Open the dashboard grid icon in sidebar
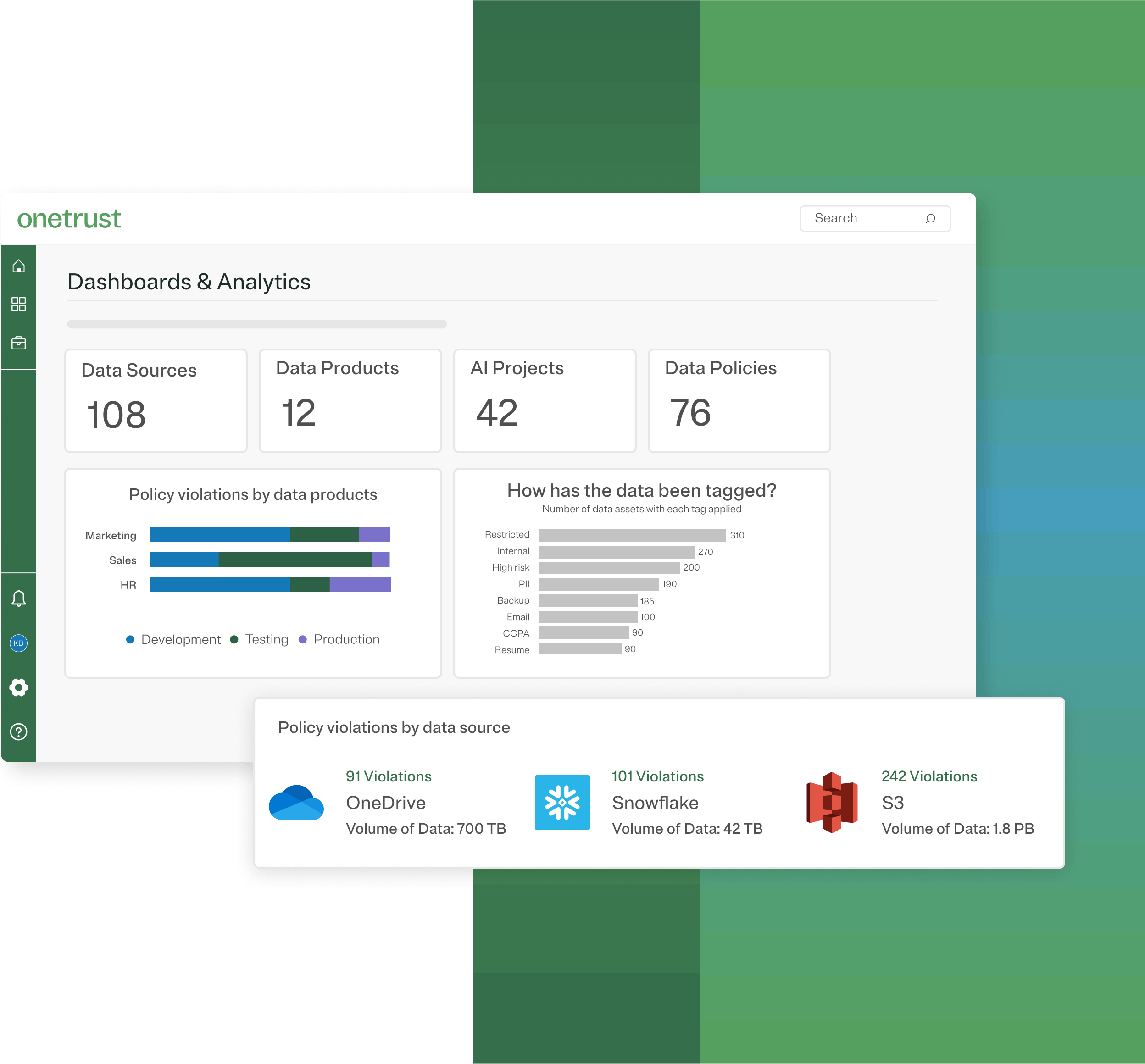This screenshot has width=1145, height=1064. coord(18,304)
